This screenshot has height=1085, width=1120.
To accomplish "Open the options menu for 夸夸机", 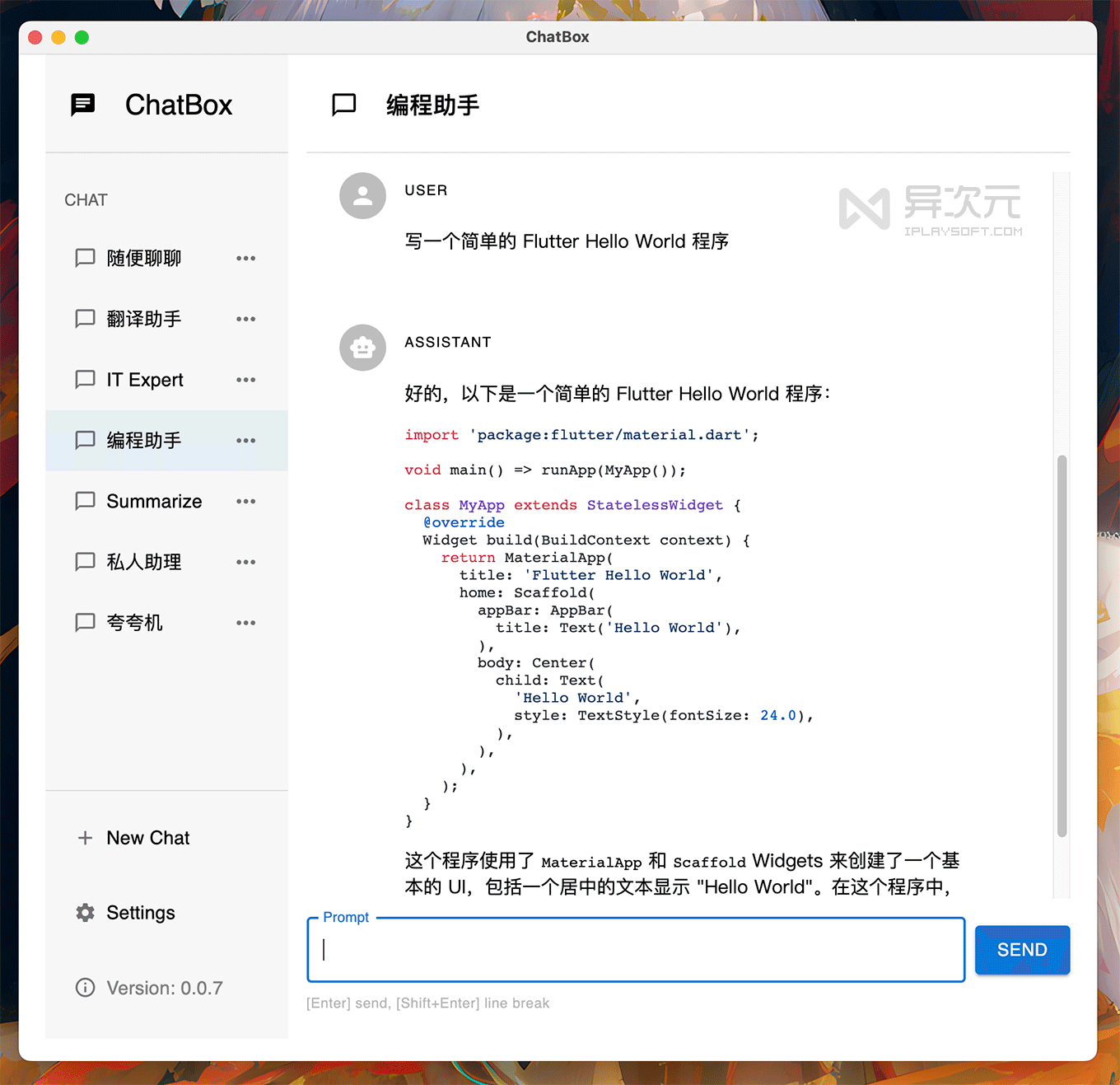I will 245,622.
